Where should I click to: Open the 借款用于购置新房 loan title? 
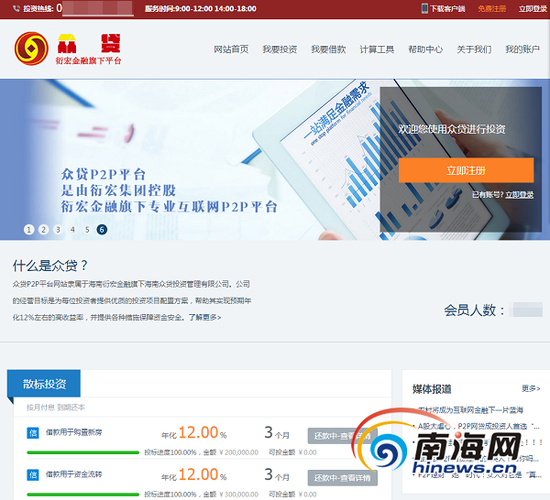point(74,433)
